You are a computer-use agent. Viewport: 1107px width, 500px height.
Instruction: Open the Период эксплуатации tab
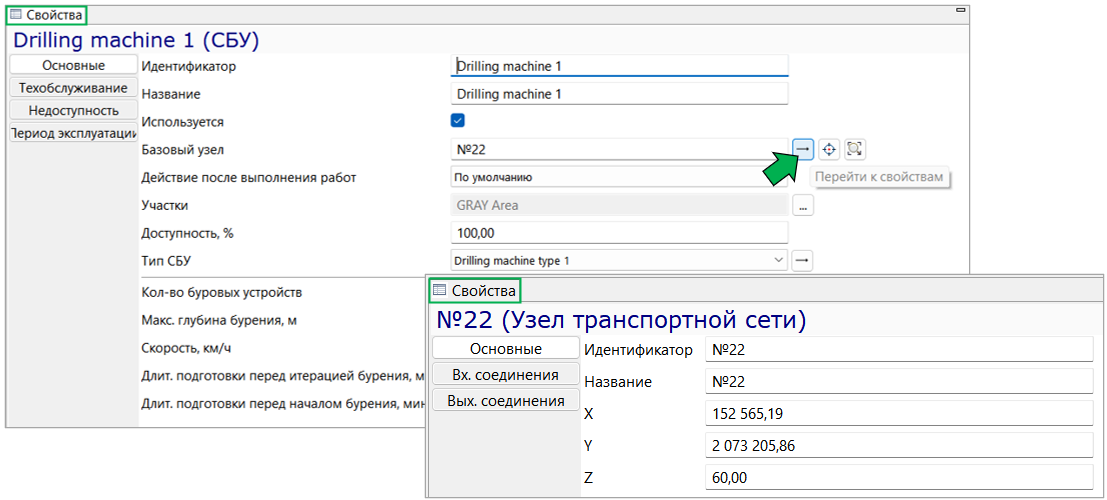pos(73,133)
